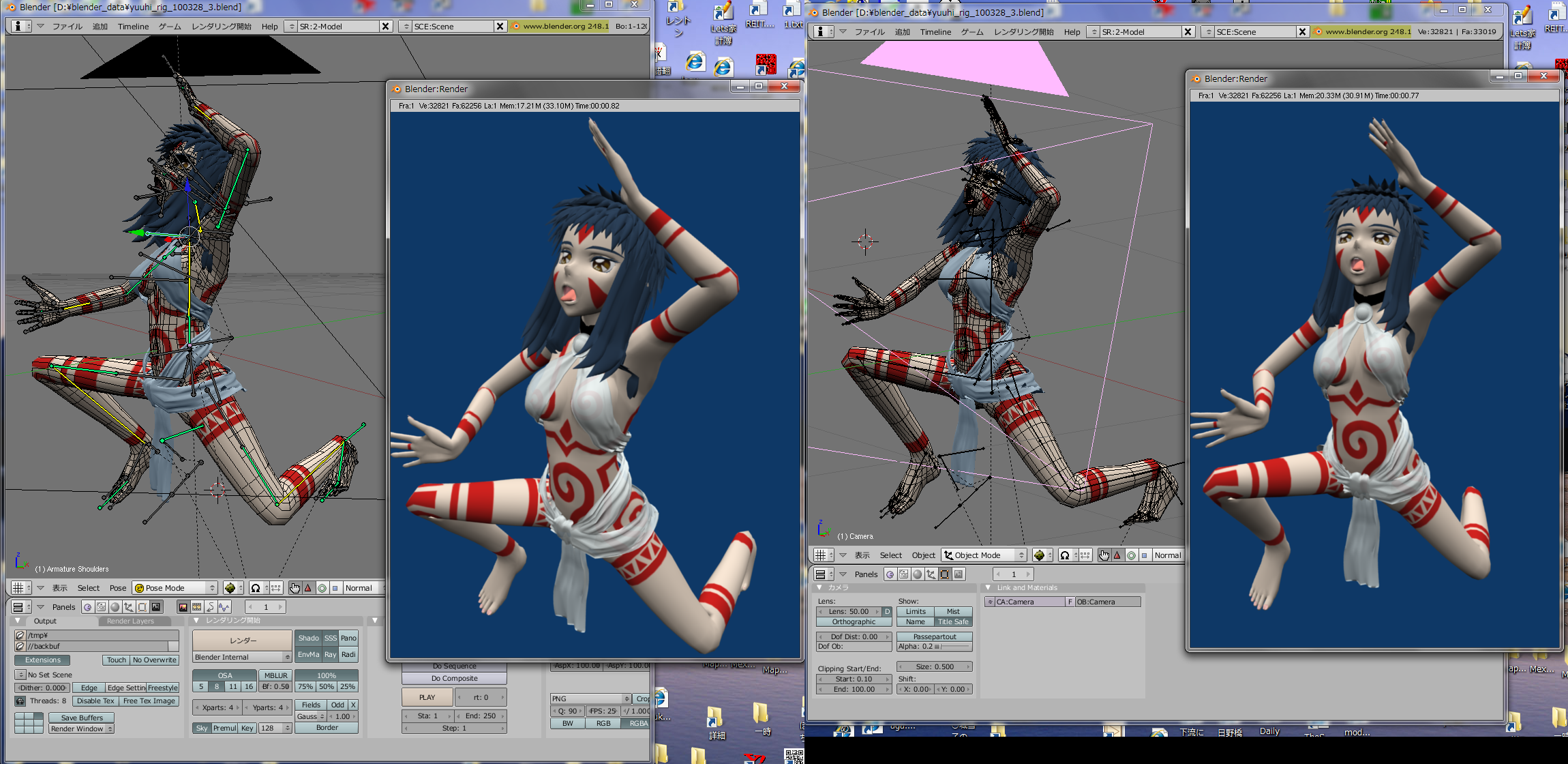Select Anim/playback buttons sub-context icon
The height and width of the screenshot is (764, 1568).
210,607
